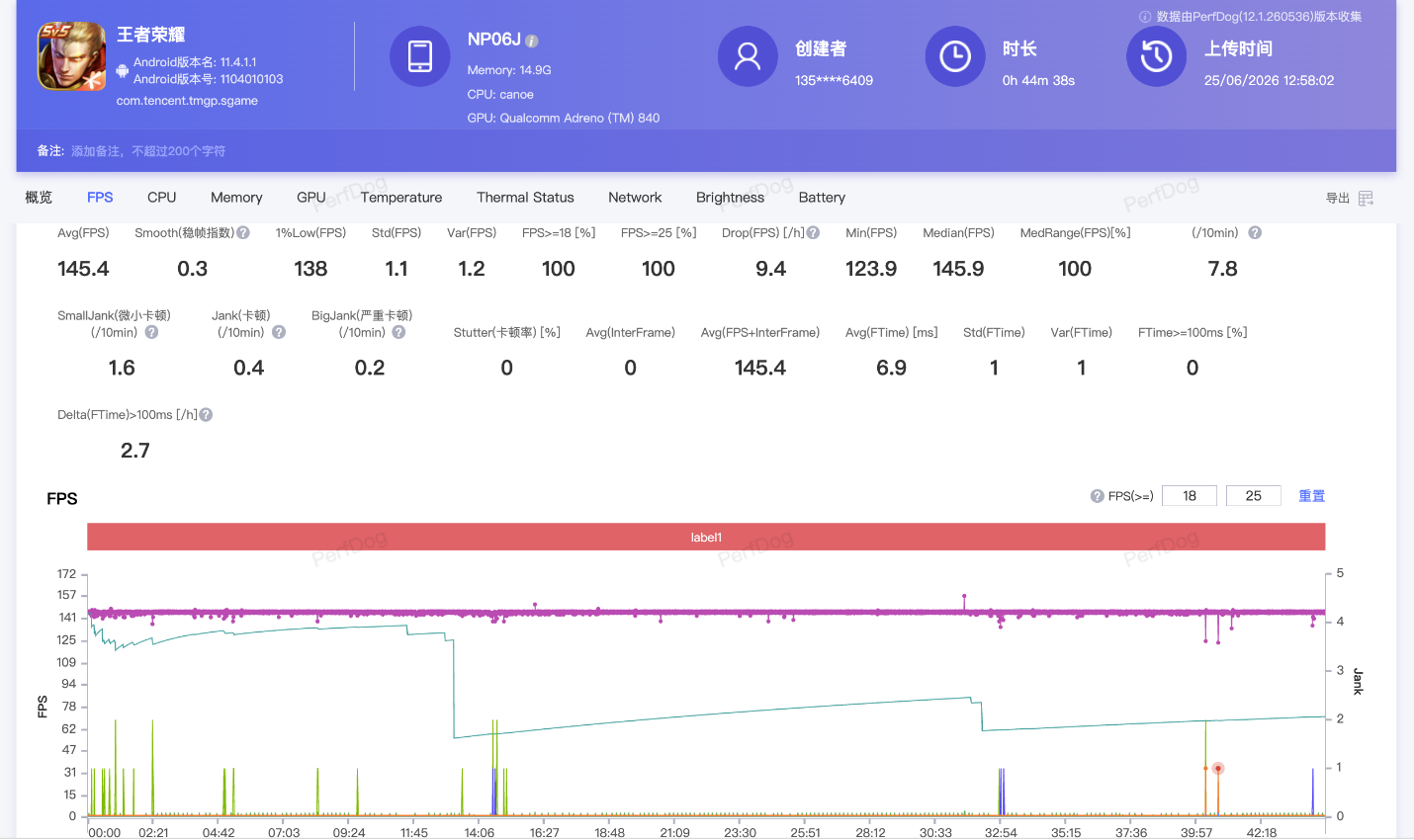Open the 概览 overview tab
1414x840 pixels.
tap(39, 198)
